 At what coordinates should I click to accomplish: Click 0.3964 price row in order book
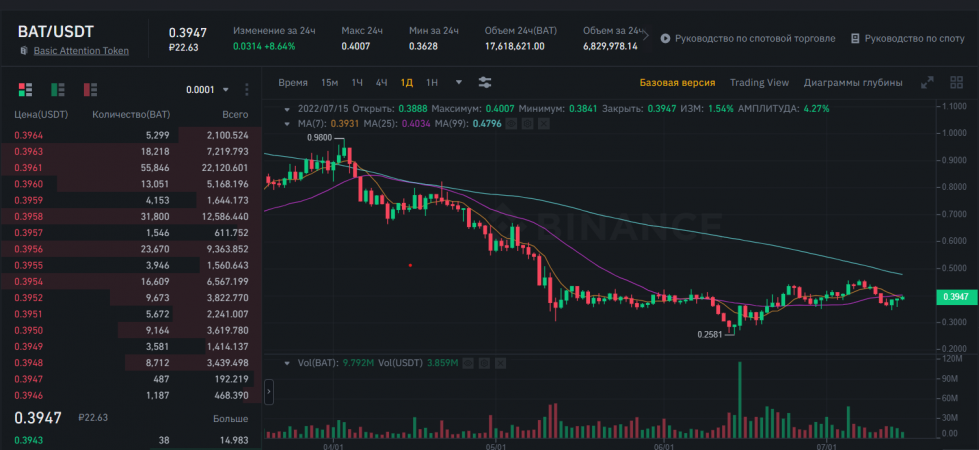(x=29, y=134)
